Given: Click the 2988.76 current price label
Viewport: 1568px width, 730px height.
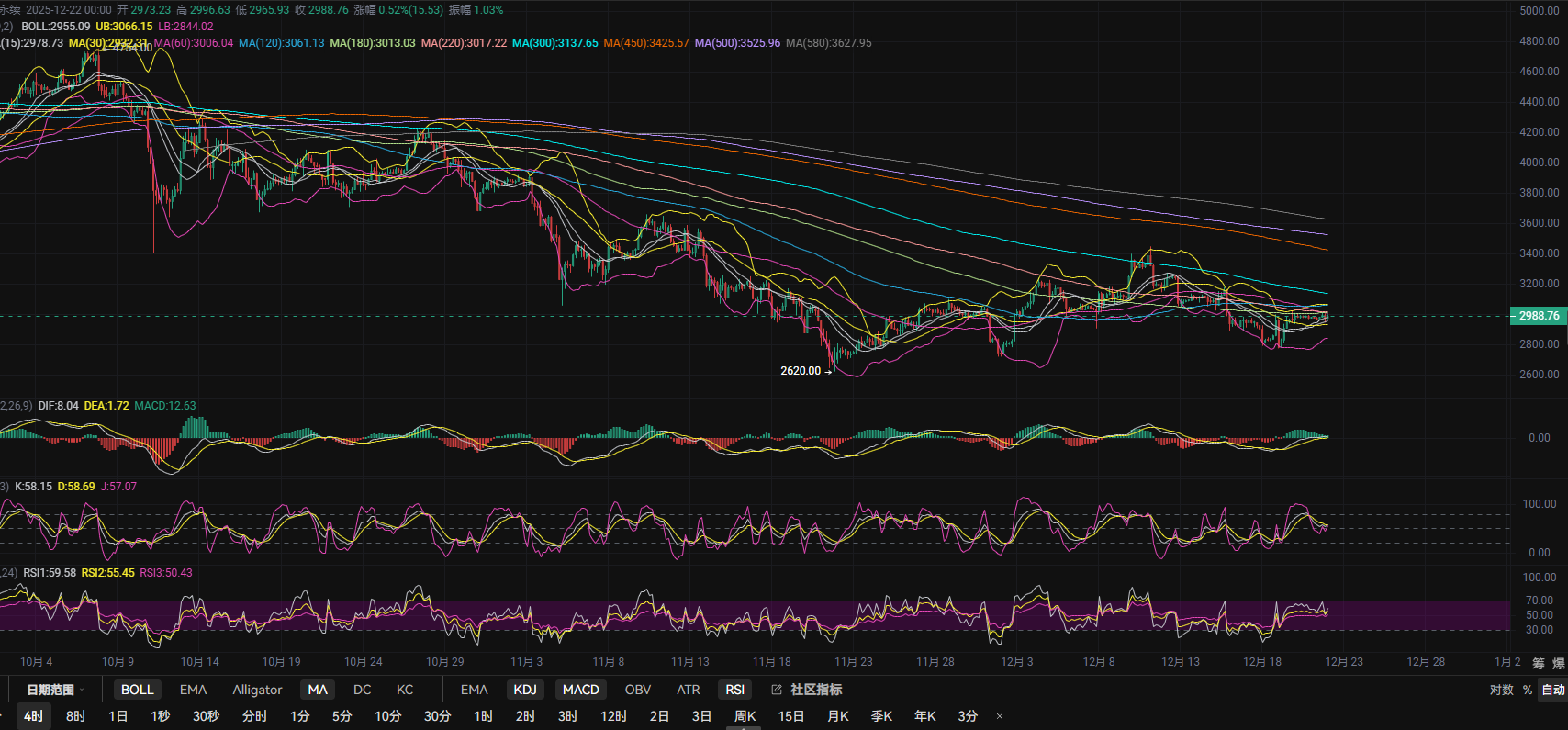Looking at the screenshot, I should [x=1539, y=316].
